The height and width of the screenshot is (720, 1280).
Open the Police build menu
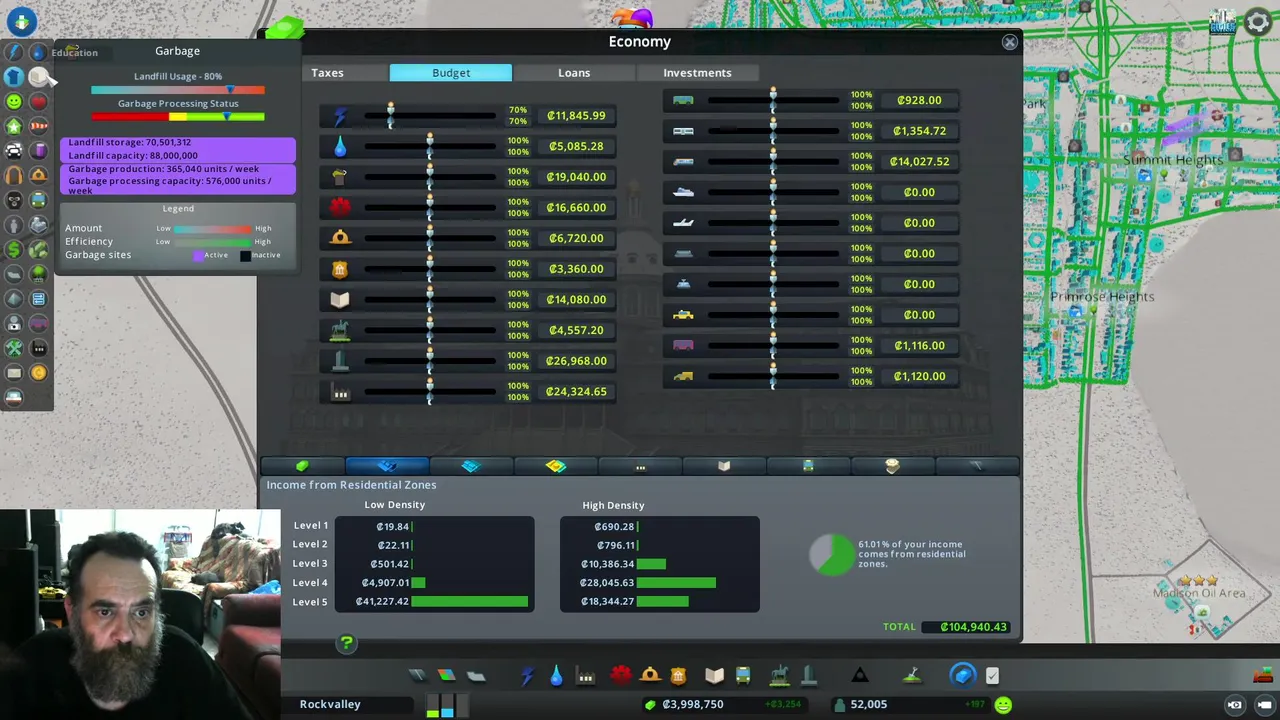[x=679, y=676]
